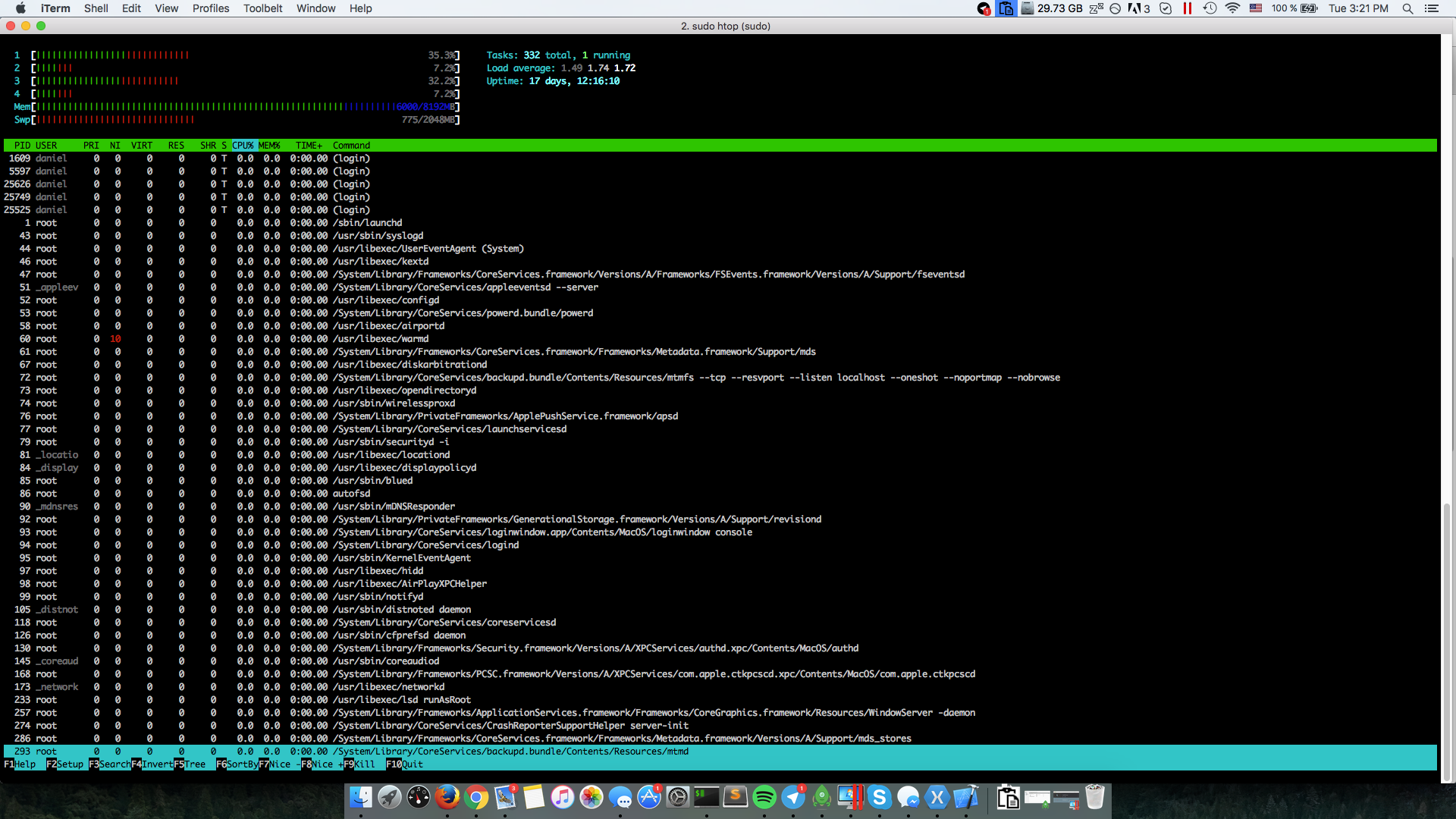Screen dimensions: 1456x819
Task: Select the /usr/libexec/warmd process row
Action: pos(720,339)
